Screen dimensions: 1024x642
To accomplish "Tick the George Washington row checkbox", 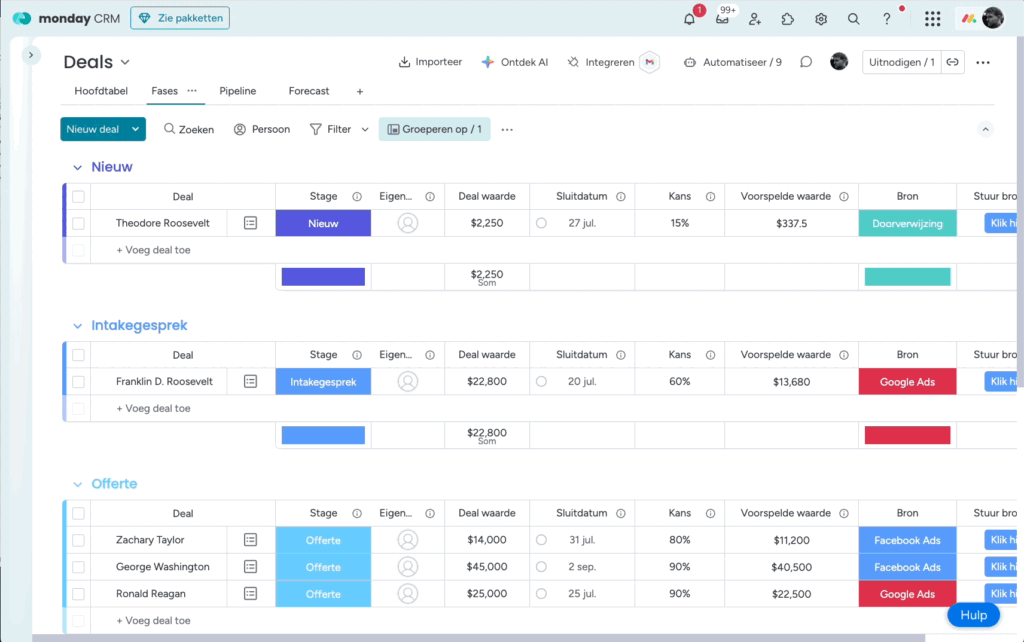I will click(78, 567).
